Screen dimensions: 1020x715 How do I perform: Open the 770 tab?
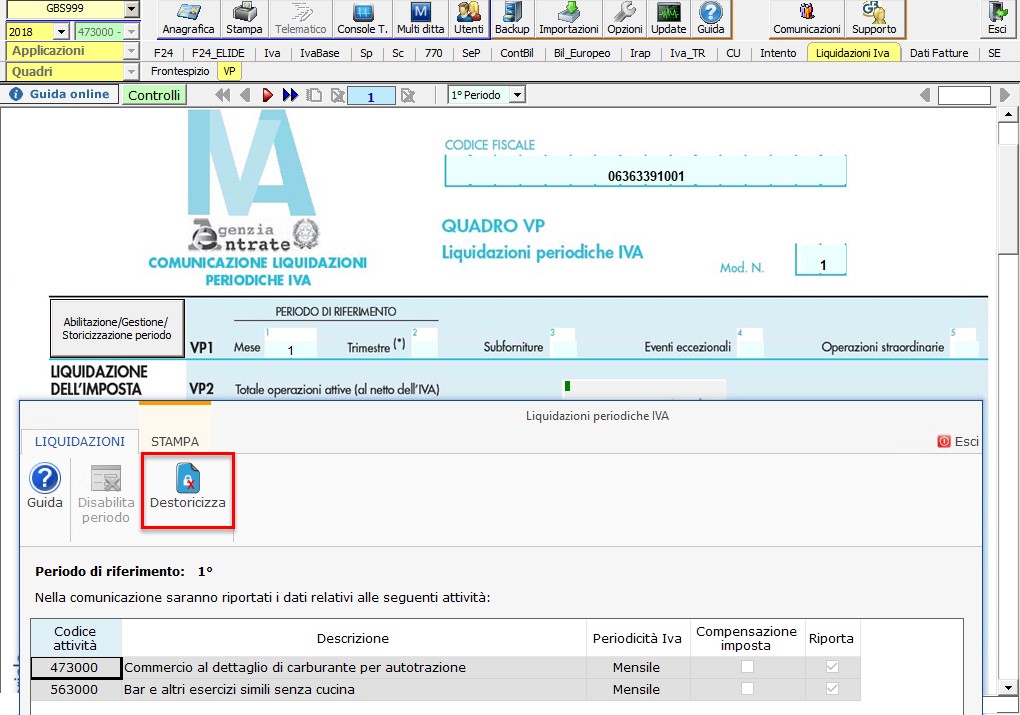tap(433, 53)
